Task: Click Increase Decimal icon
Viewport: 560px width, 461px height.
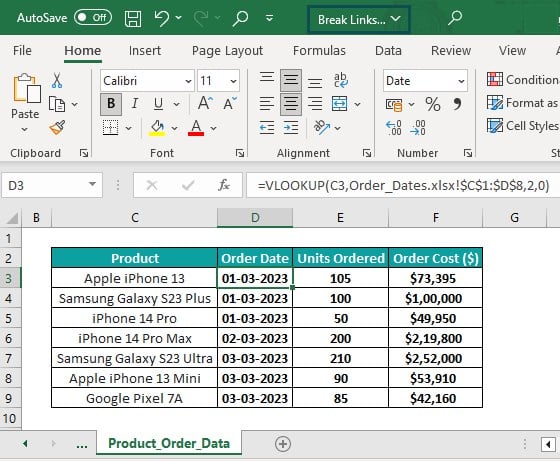Action: click(394, 127)
